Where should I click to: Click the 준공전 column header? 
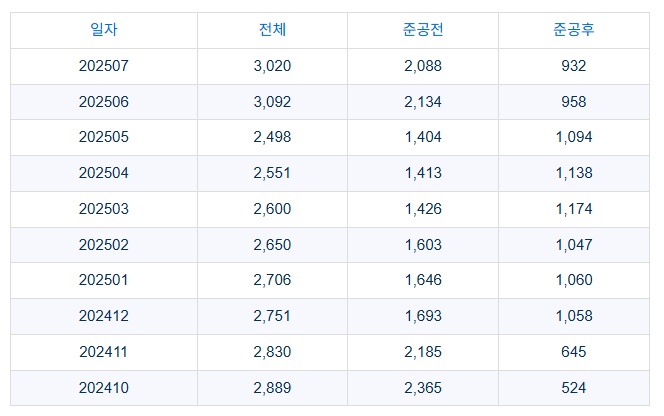(x=423, y=30)
